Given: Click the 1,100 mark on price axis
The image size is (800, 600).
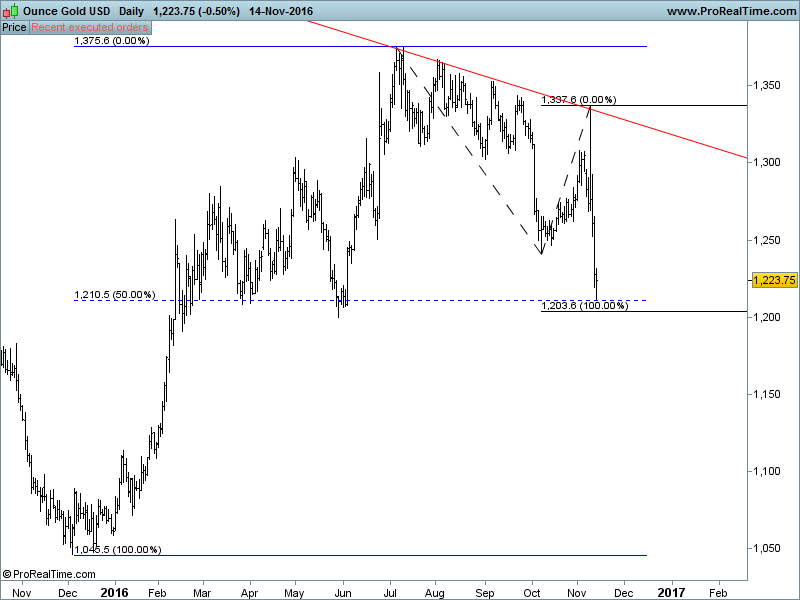Looking at the screenshot, I should (767, 471).
